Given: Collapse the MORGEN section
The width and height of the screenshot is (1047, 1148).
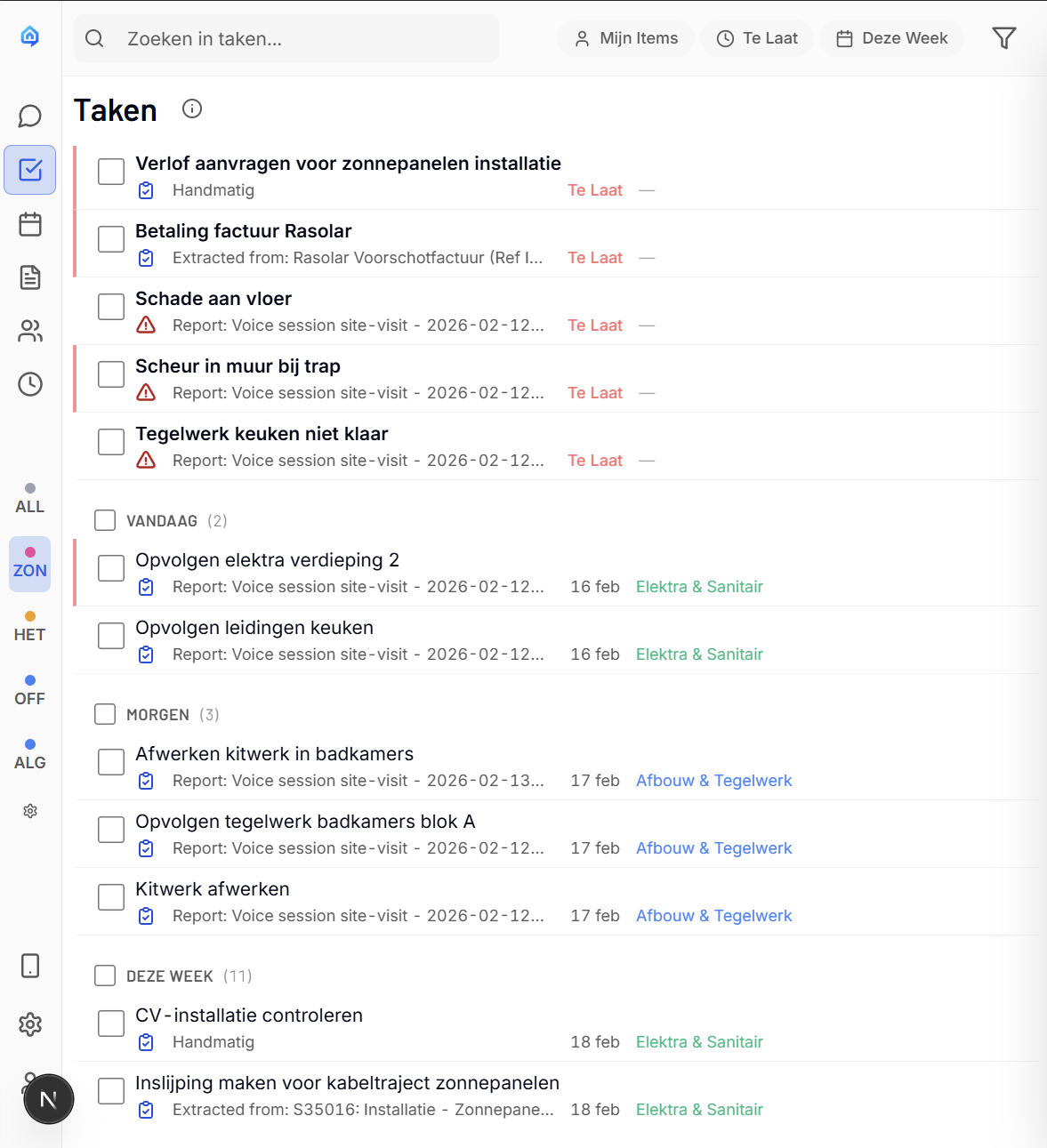Looking at the screenshot, I should (157, 714).
